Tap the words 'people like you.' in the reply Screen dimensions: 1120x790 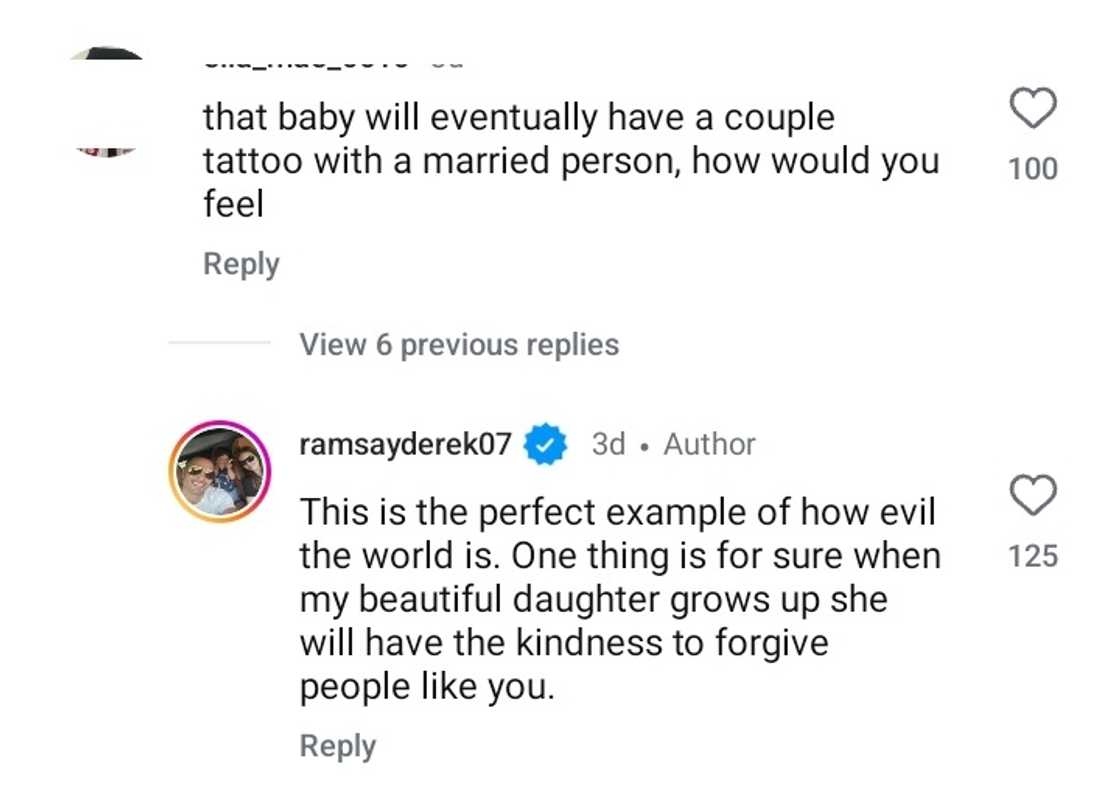click(x=426, y=687)
